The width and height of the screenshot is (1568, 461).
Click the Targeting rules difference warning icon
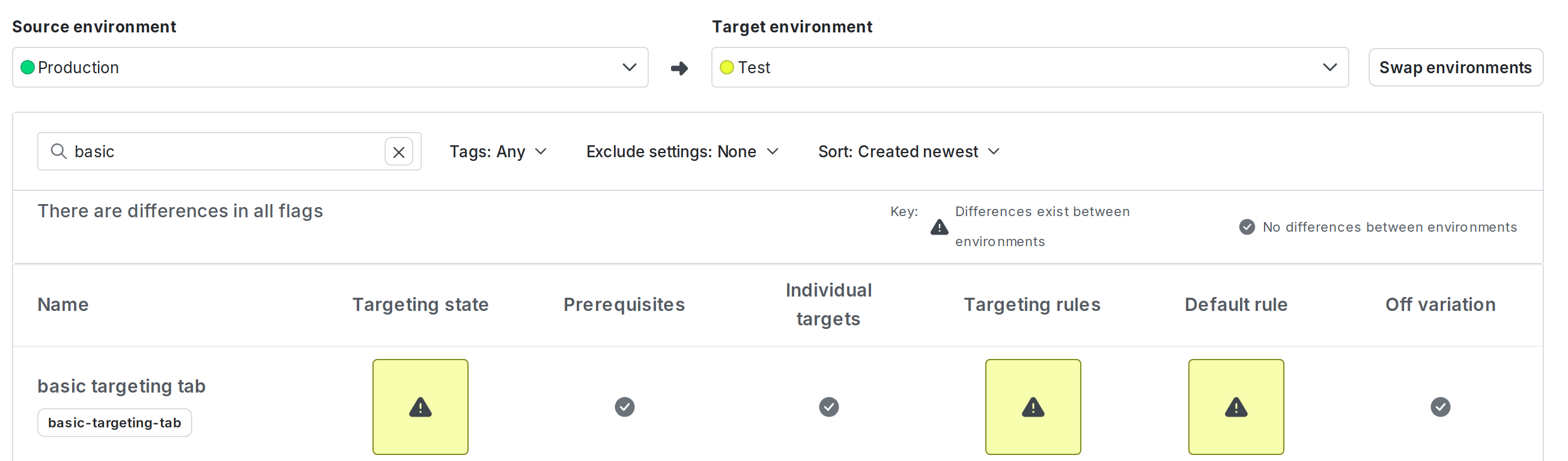(x=1032, y=407)
